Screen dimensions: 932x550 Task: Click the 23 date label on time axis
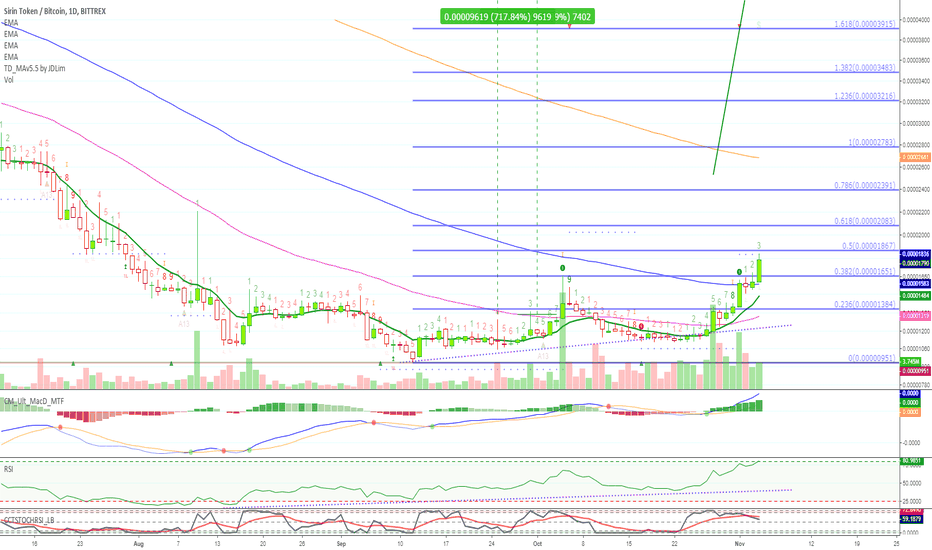pos(80,543)
